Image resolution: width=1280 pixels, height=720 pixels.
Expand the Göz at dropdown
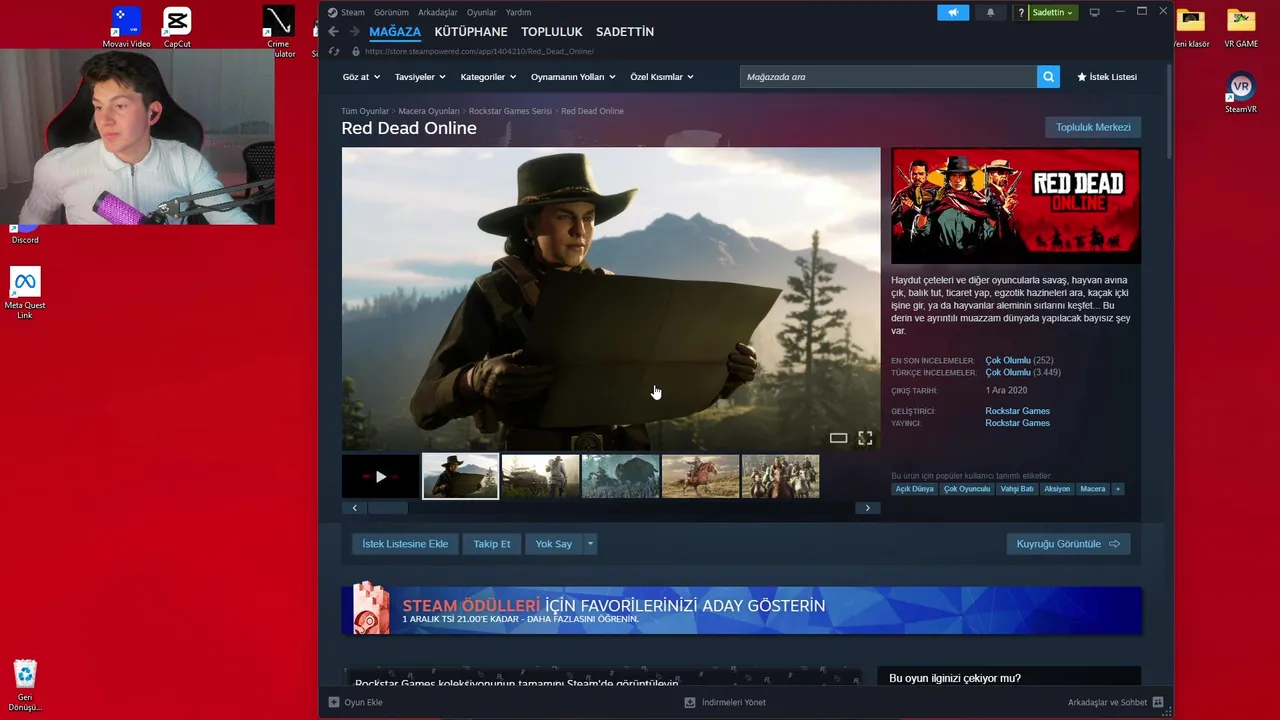coord(361,77)
